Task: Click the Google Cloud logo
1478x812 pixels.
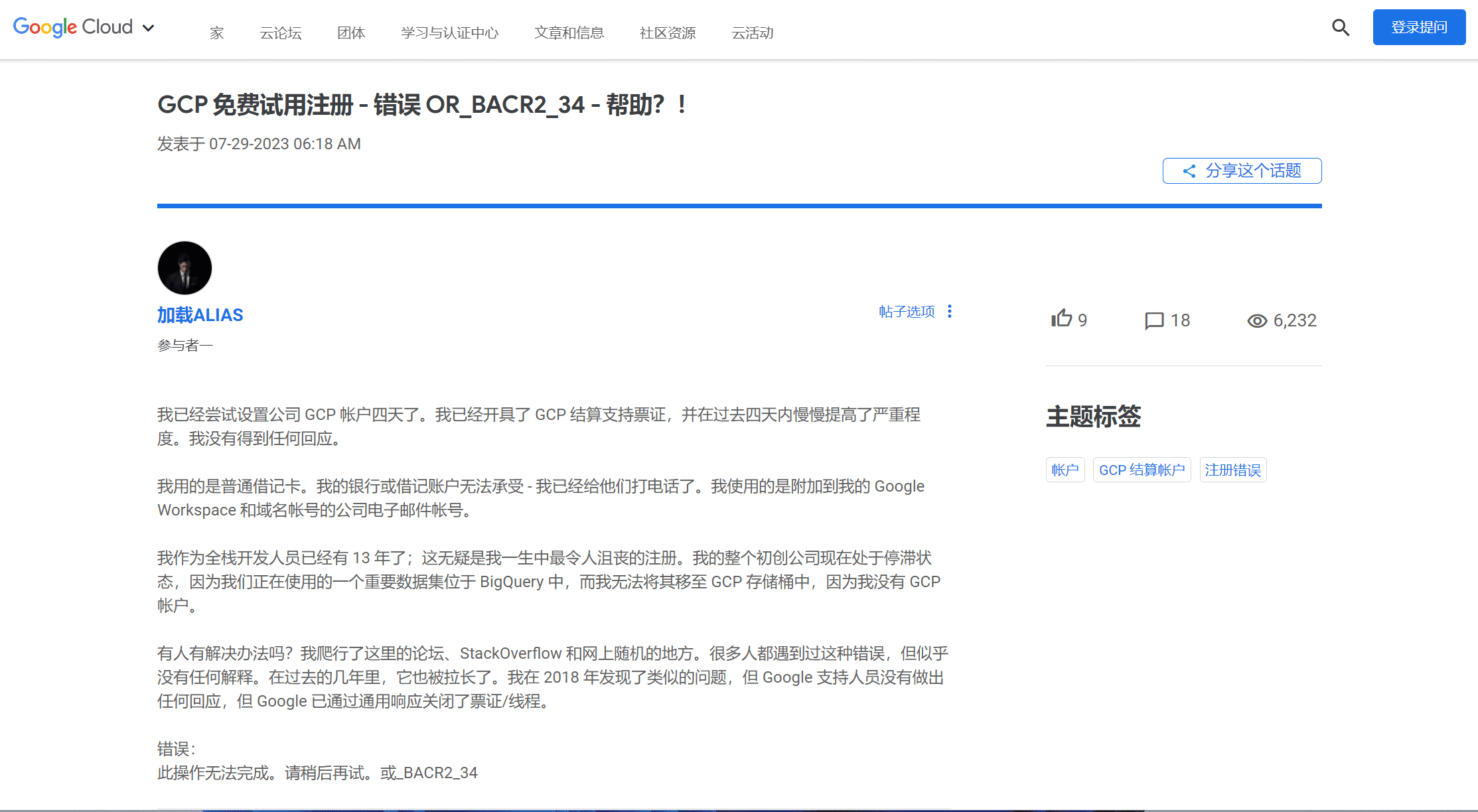Action: coord(73,27)
